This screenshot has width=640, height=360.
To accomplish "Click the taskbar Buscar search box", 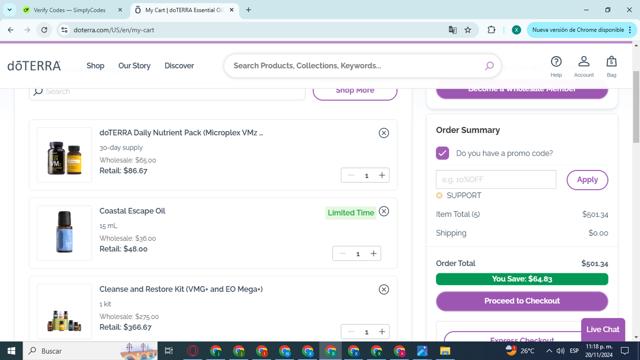I will coord(91,351).
